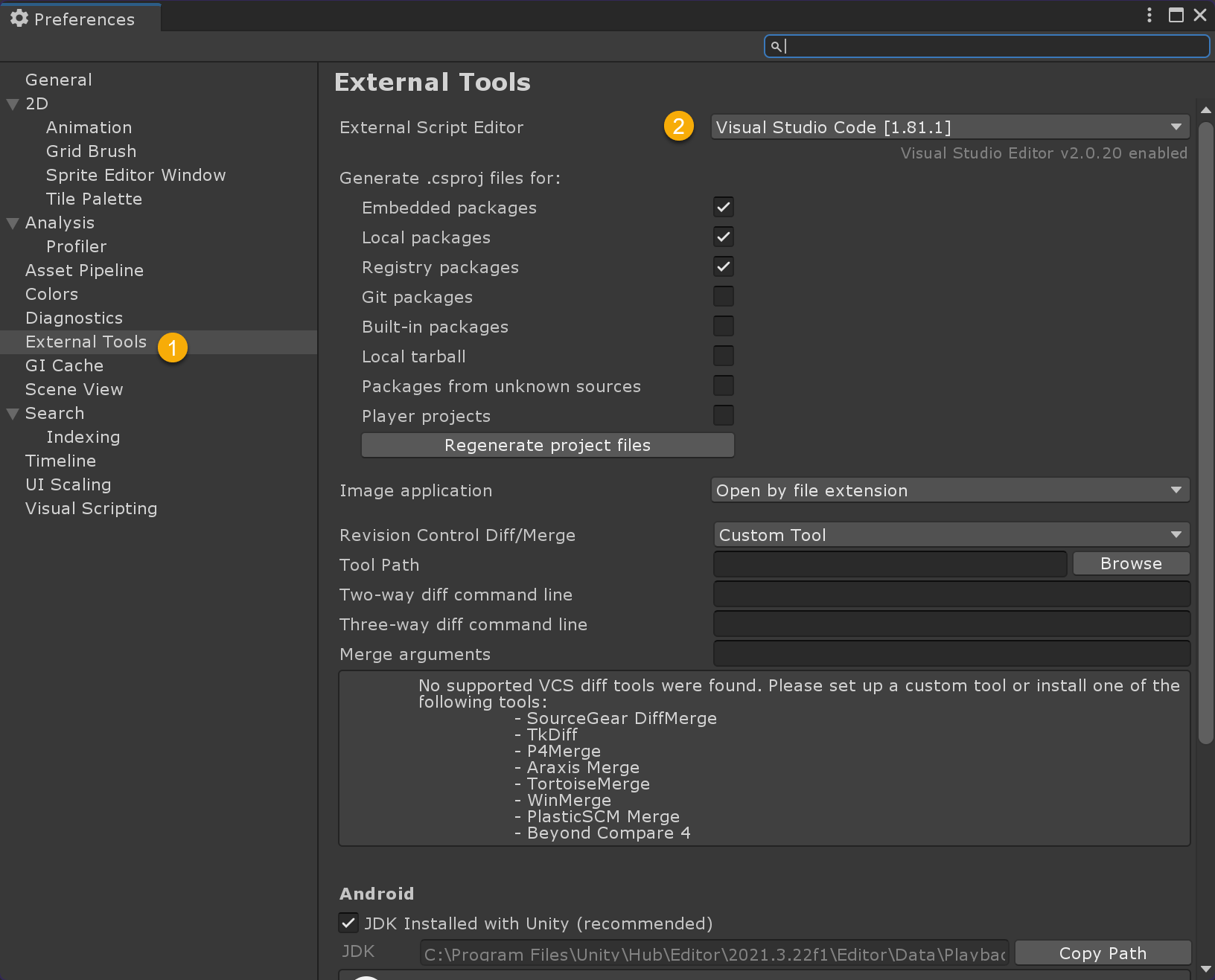Open External Script Editor dropdown
This screenshot has width=1215, height=980.
pos(950,127)
